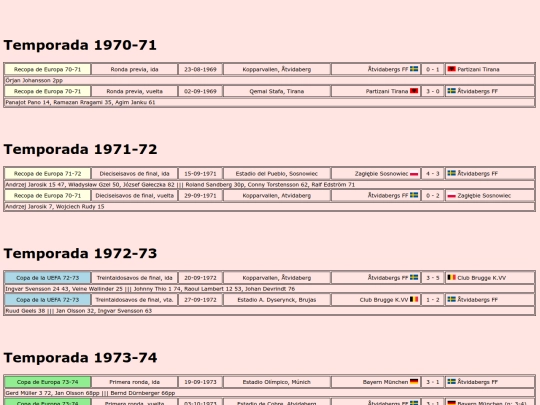Click the 'Ronda previa, ida' cell

click(134, 69)
